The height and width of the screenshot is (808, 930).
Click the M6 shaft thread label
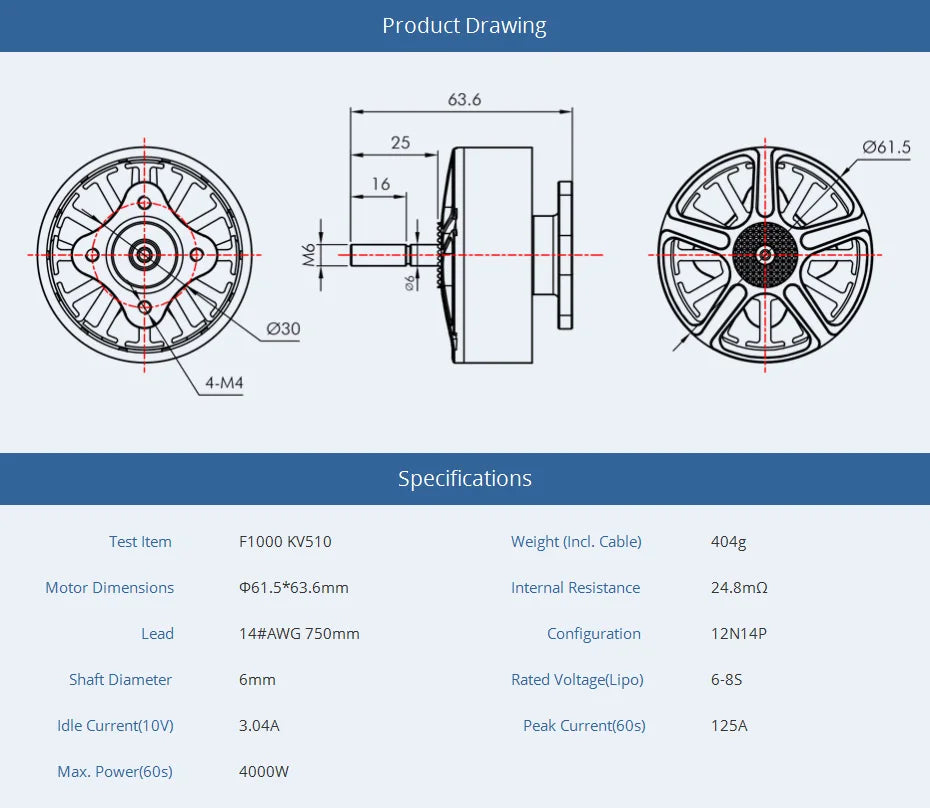309,254
